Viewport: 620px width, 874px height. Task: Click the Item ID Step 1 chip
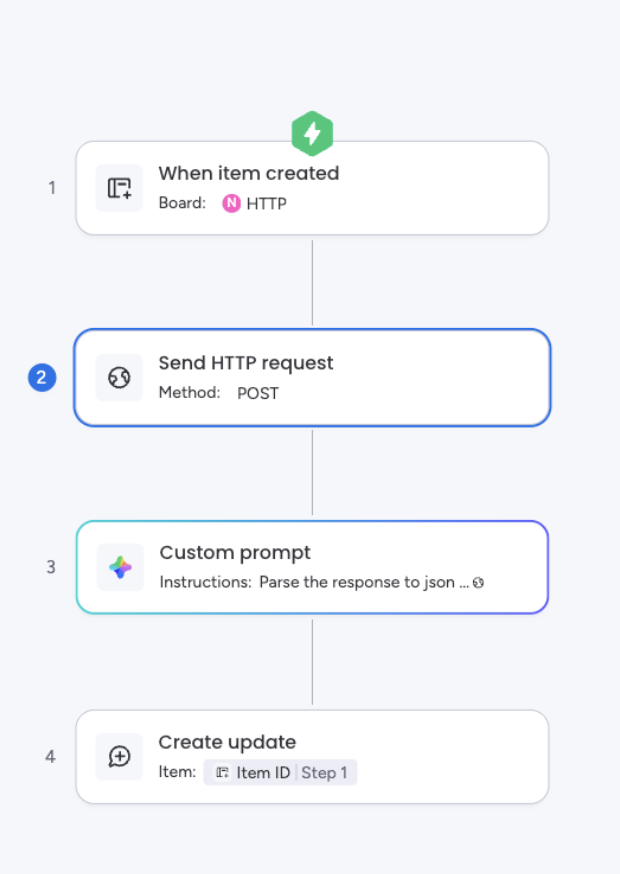coord(280,773)
